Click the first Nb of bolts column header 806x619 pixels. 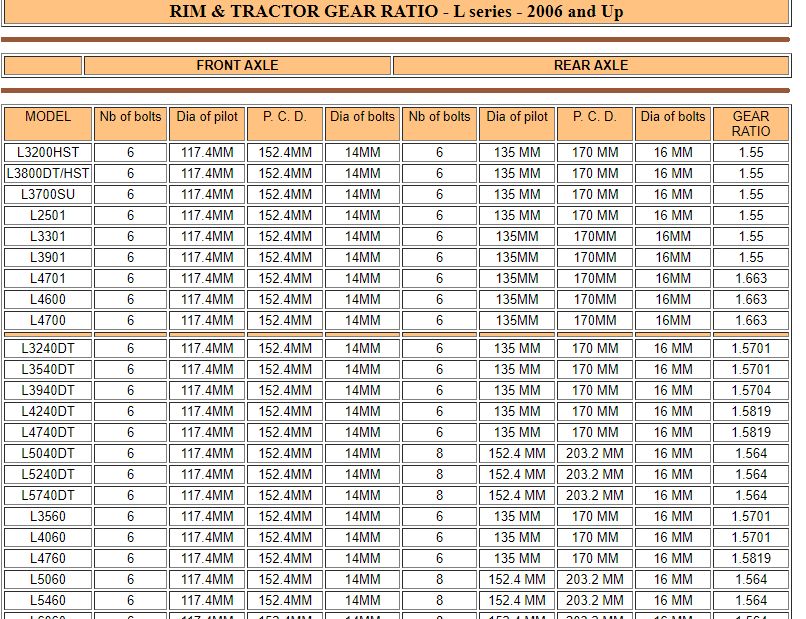click(129, 117)
